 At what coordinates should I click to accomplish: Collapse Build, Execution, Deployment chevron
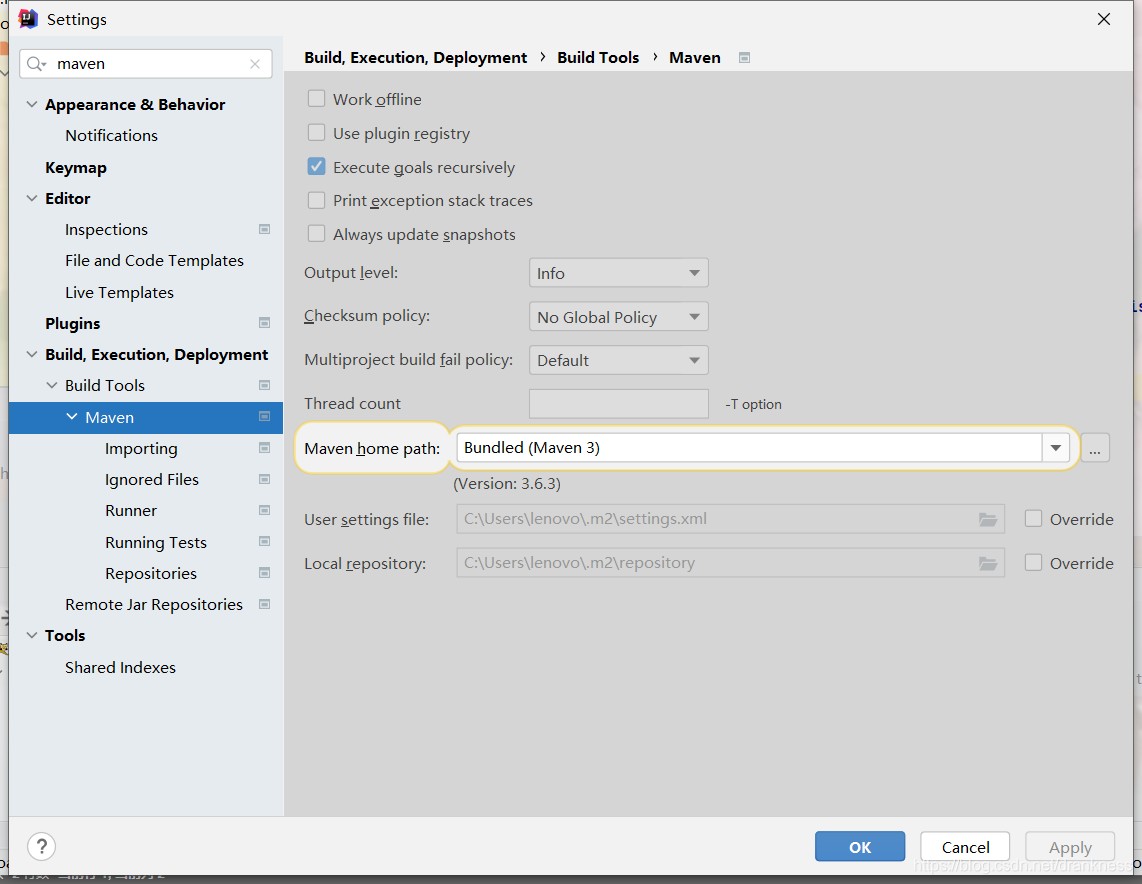(31, 354)
